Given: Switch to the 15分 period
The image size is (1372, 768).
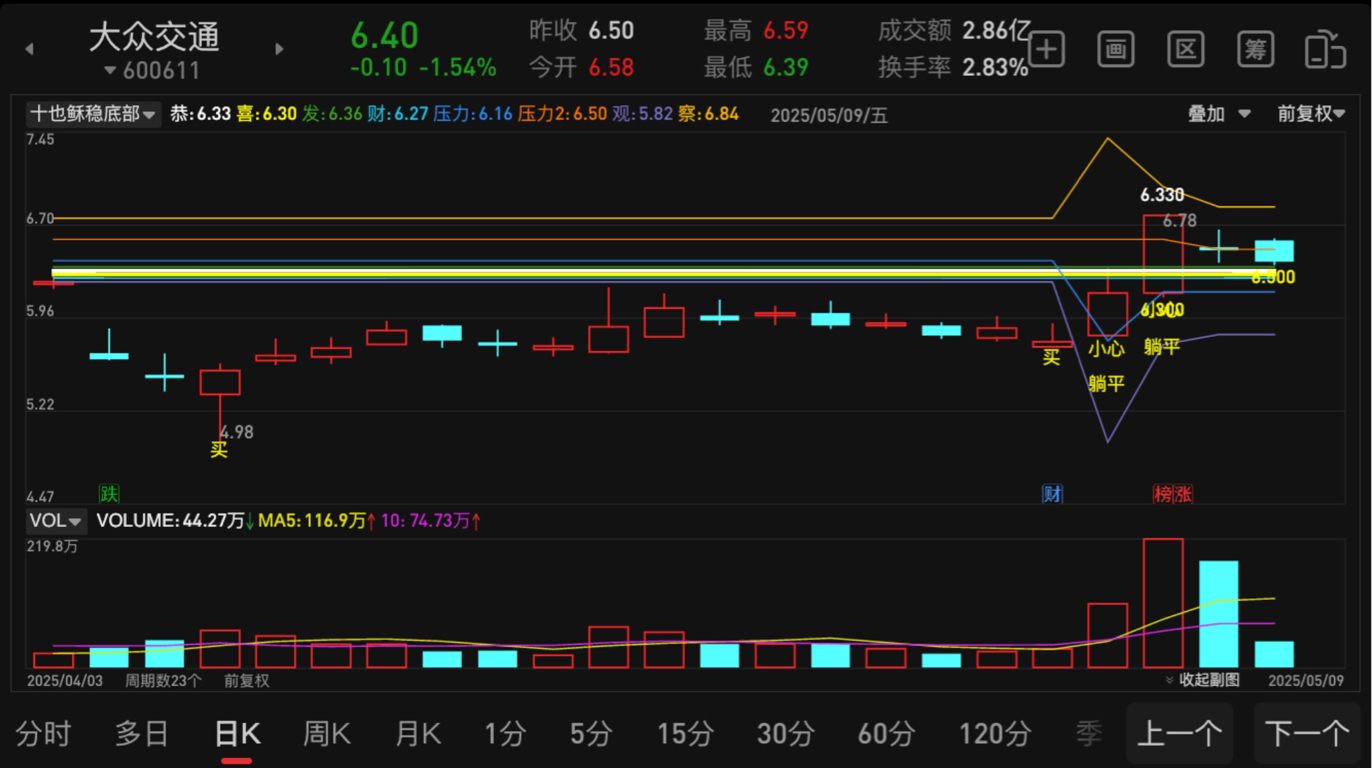Looking at the screenshot, I should (x=685, y=734).
